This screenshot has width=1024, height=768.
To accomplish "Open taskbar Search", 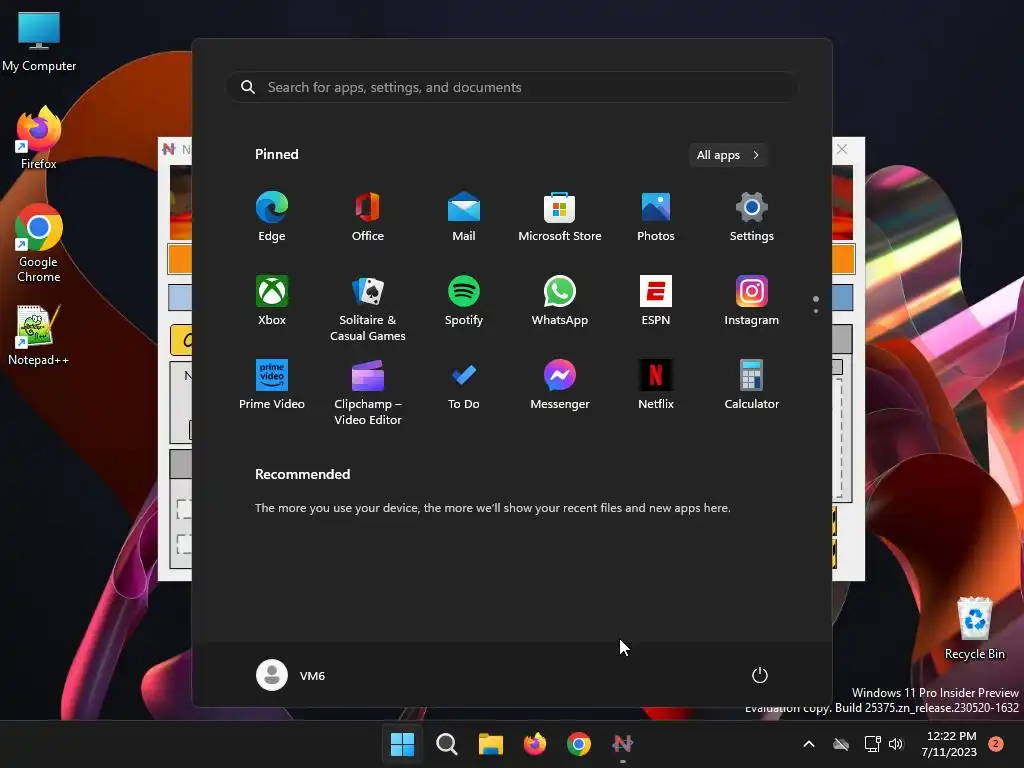I will [447, 744].
